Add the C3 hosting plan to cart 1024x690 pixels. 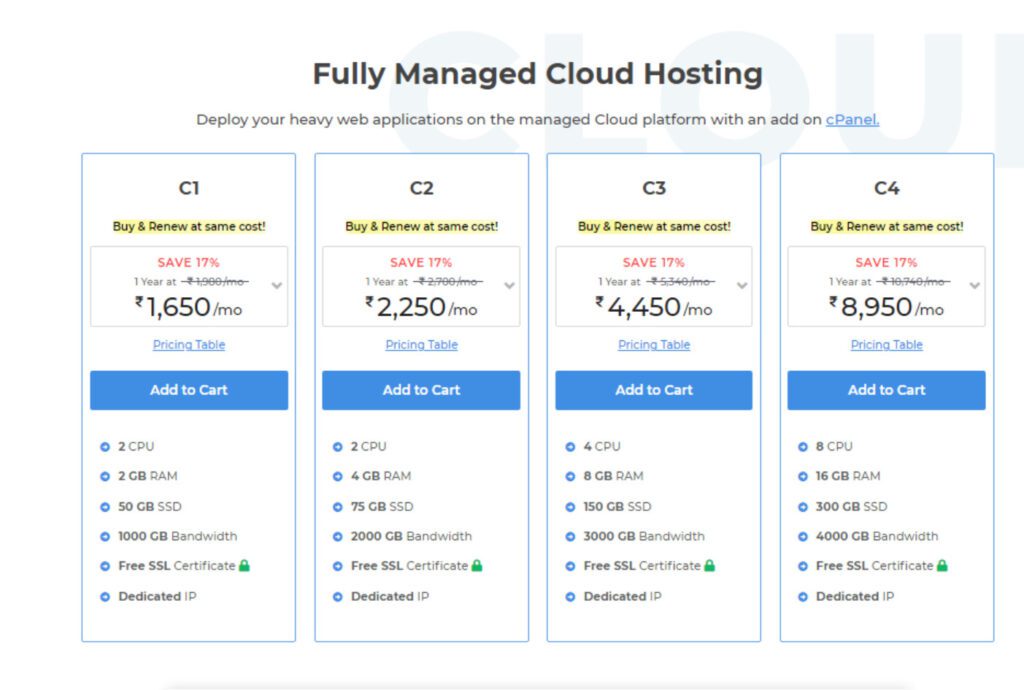[654, 390]
